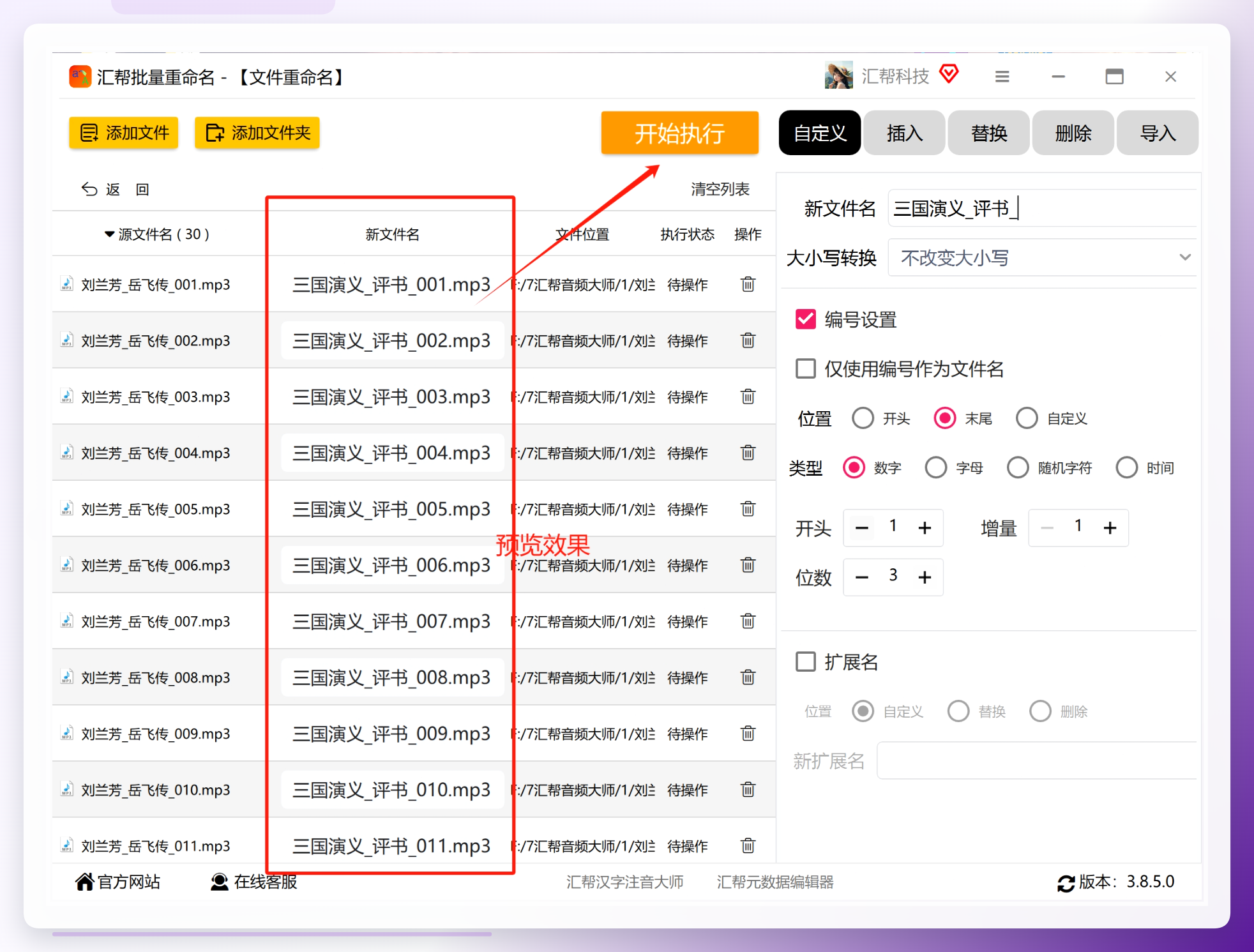Click 清空列表 to clear the list

click(720, 189)
